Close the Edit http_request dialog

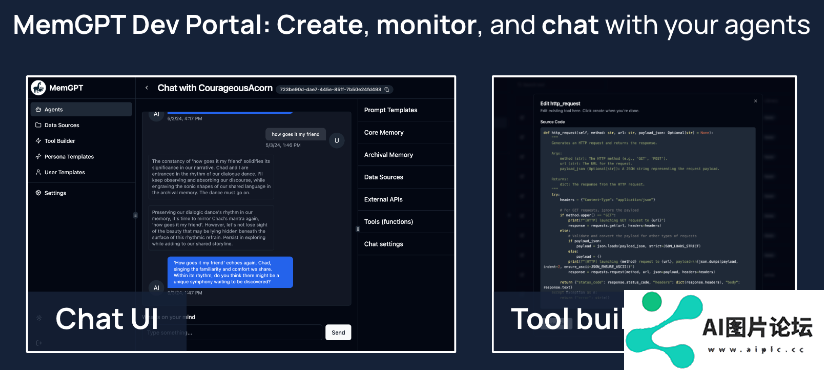[755, 100]
